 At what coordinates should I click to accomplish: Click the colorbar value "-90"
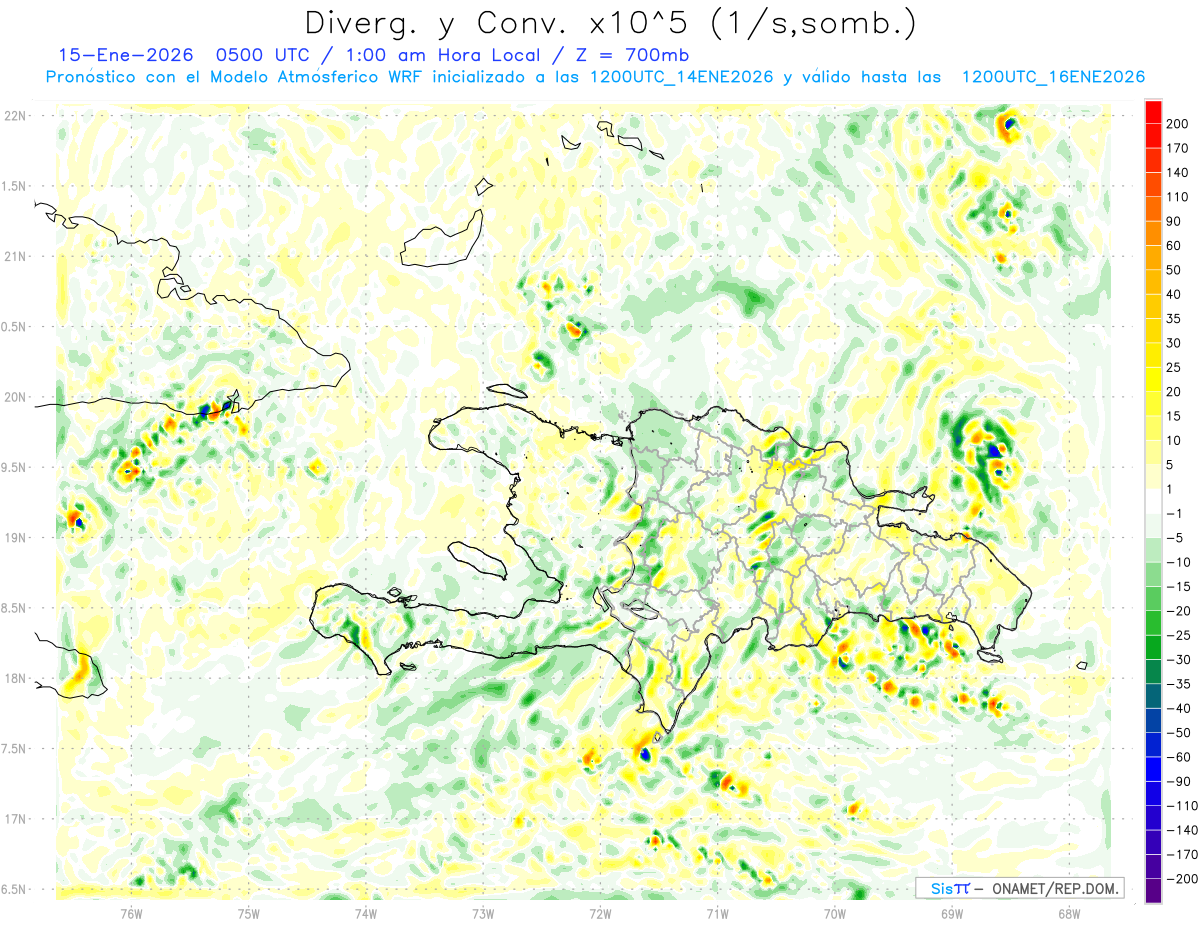[1179, 781]
